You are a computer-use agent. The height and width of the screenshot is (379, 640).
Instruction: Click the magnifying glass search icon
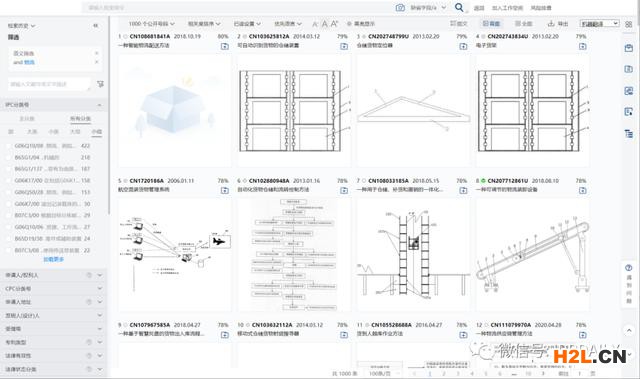click(459, 7)
